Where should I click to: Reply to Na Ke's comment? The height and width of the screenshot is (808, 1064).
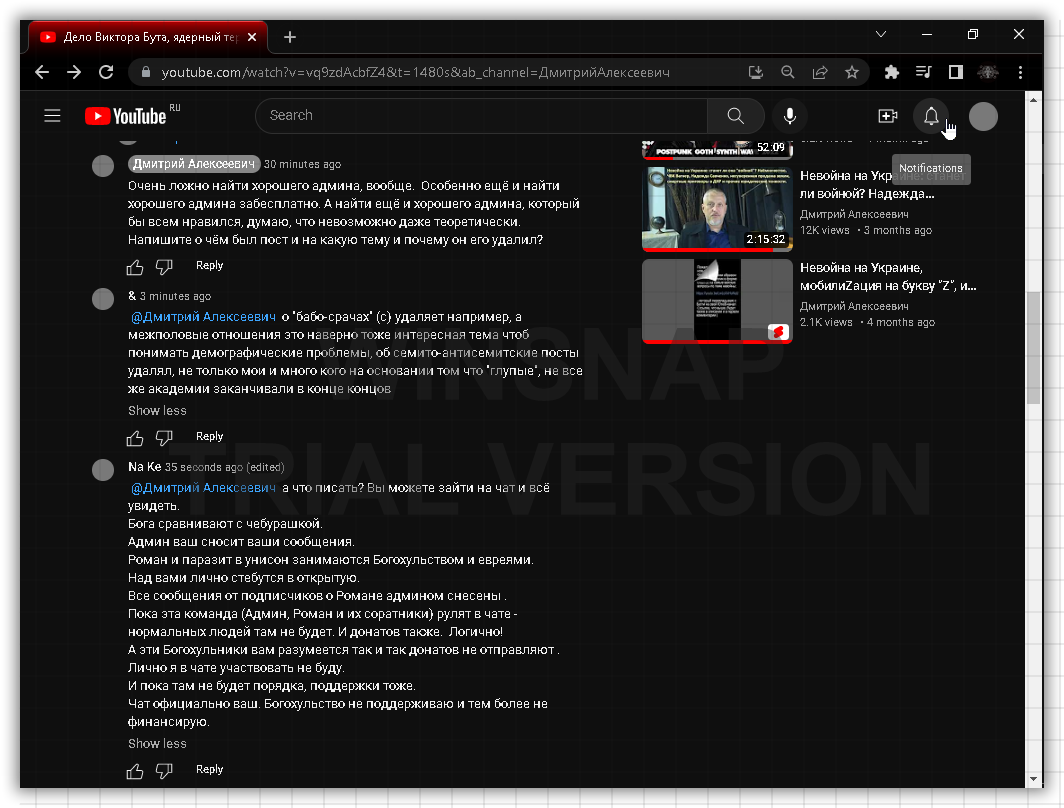click(x=209, y=769)
